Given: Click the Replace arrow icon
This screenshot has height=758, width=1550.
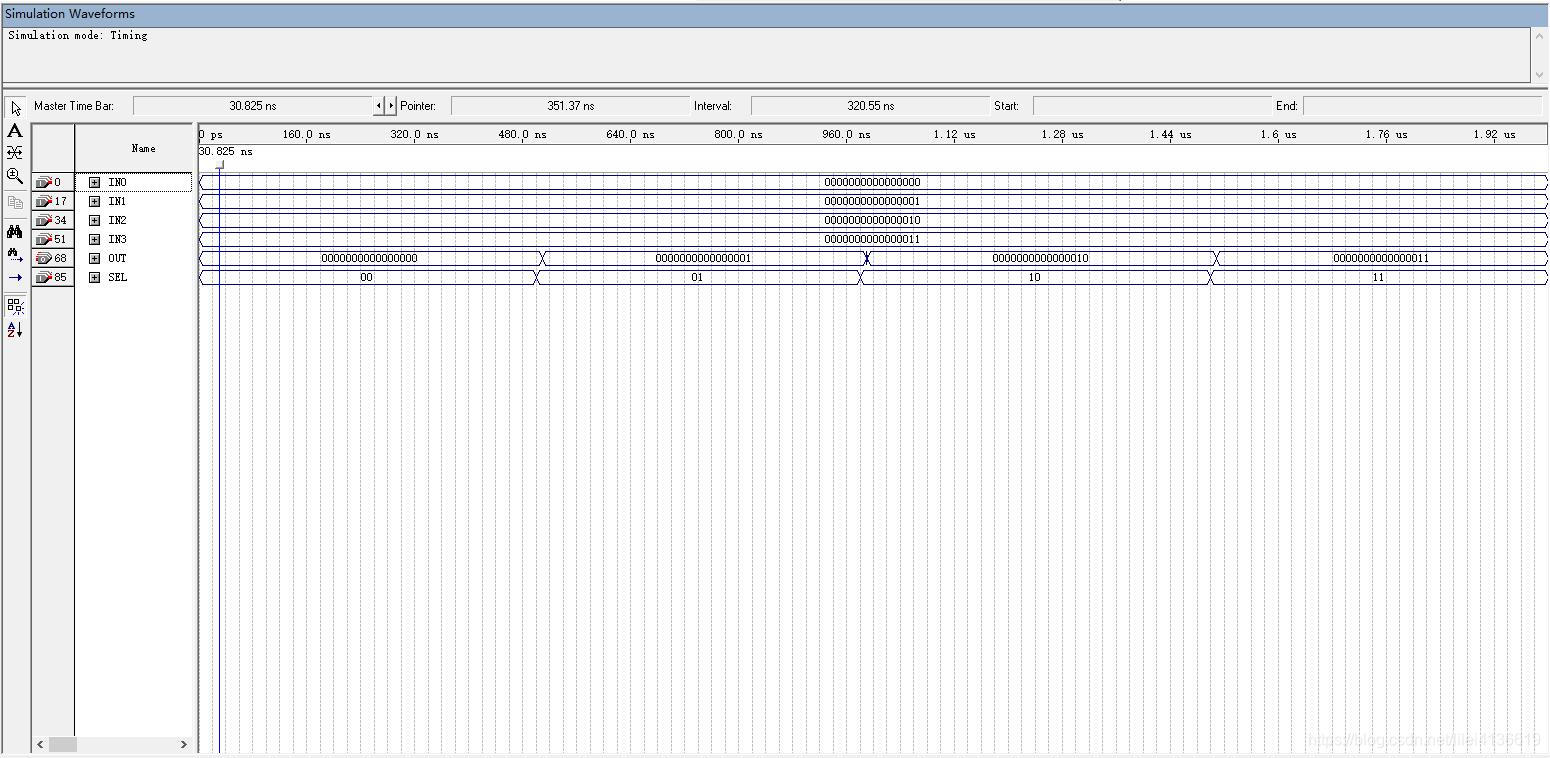Looking at the screenshot, I should pyautogui.click(x=15, y=278).
